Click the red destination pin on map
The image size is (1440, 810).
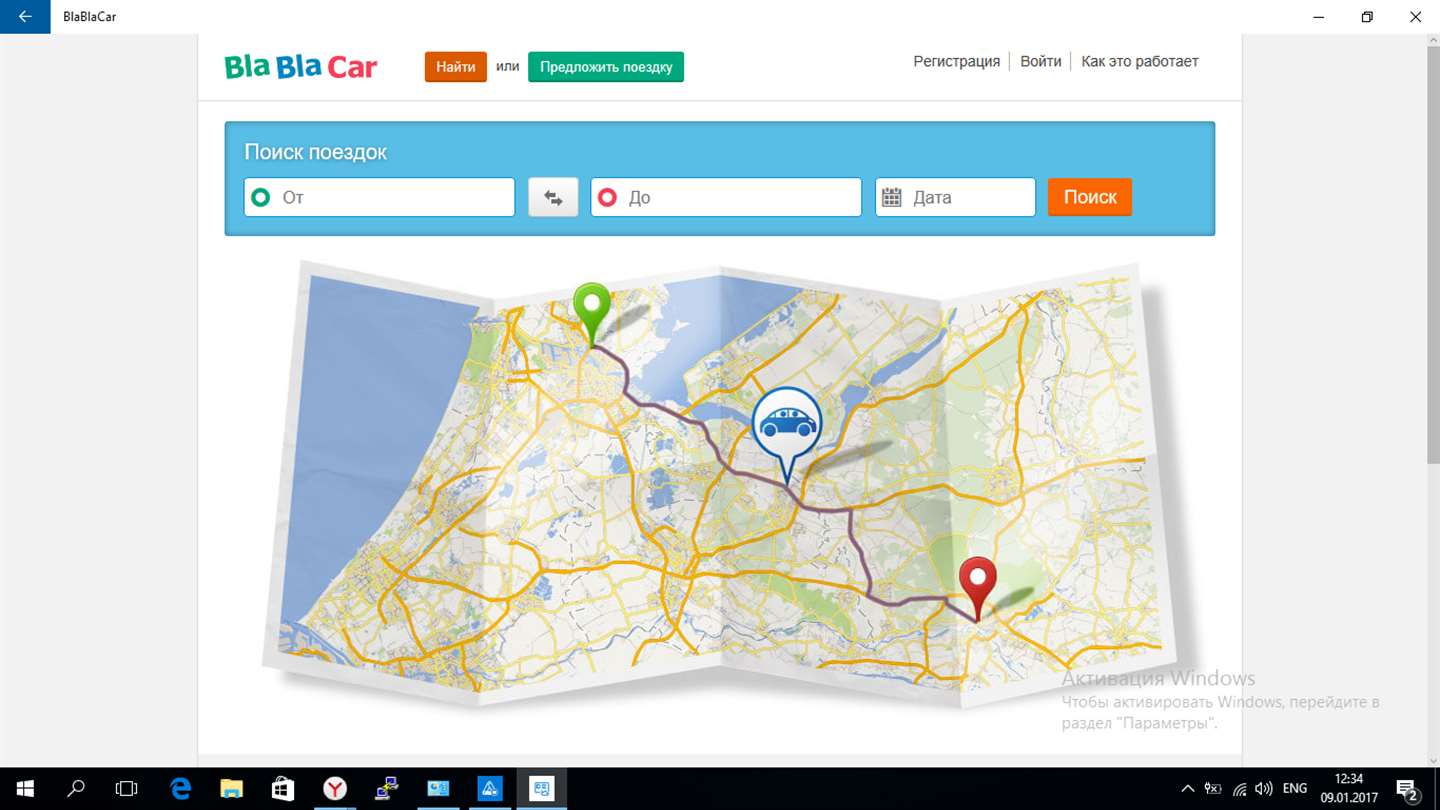pos(978,588)
